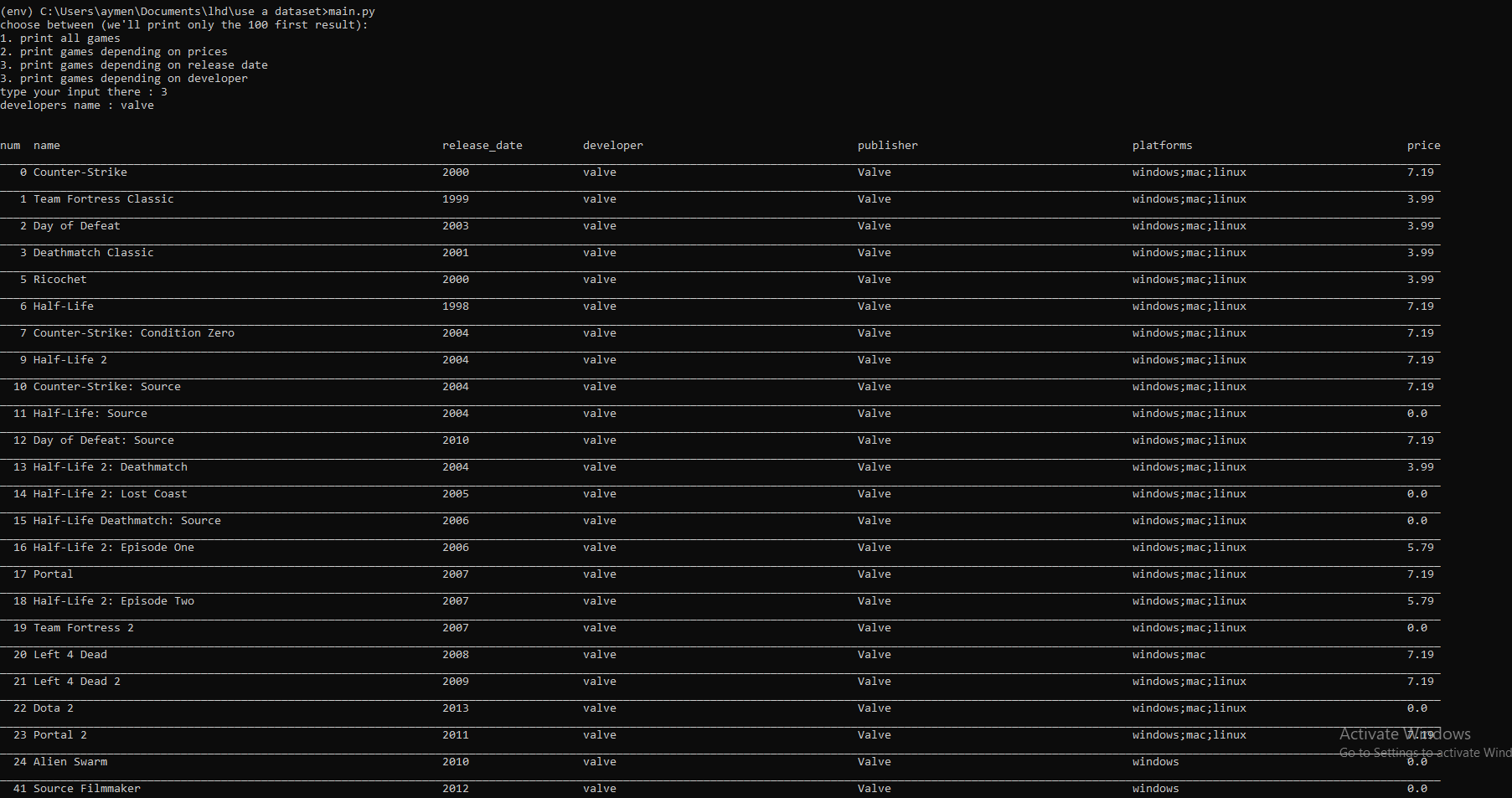
Task: Click the "release_date" column header
Action: 482,145
